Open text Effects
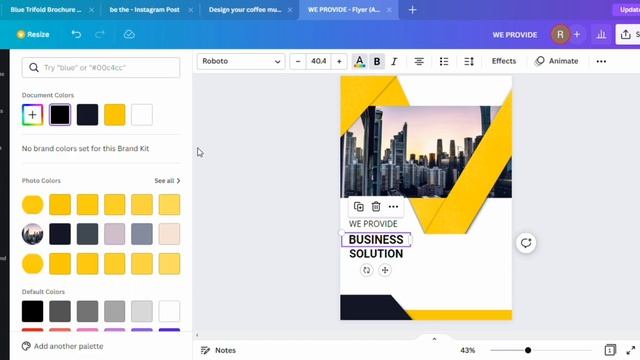This screenshot has height=360, width=640. 504,61
